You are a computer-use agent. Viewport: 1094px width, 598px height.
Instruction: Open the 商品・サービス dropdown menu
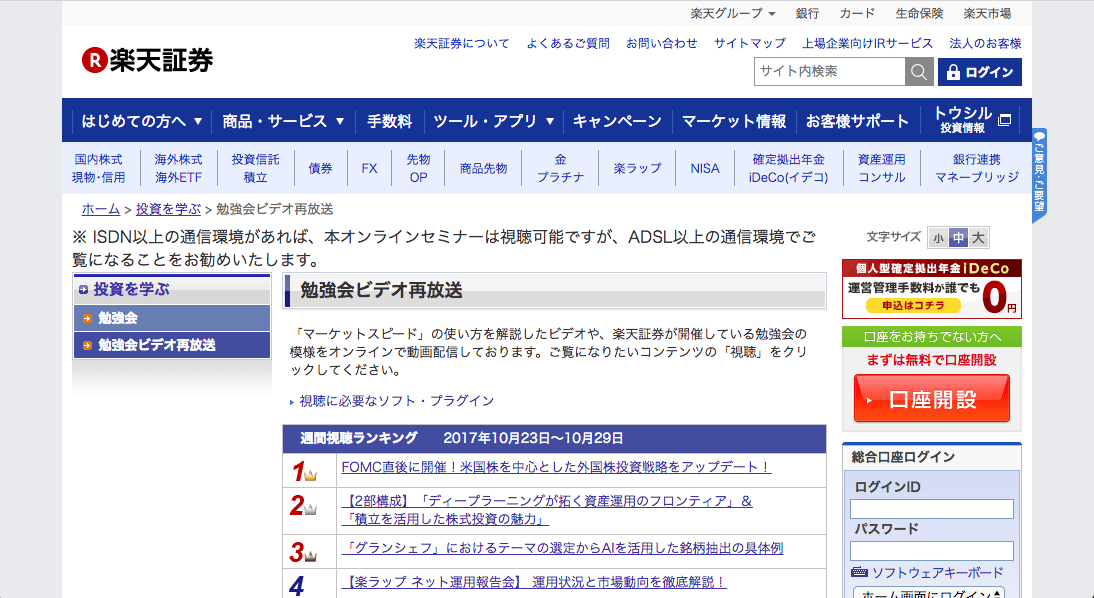(x=283, y=121)
